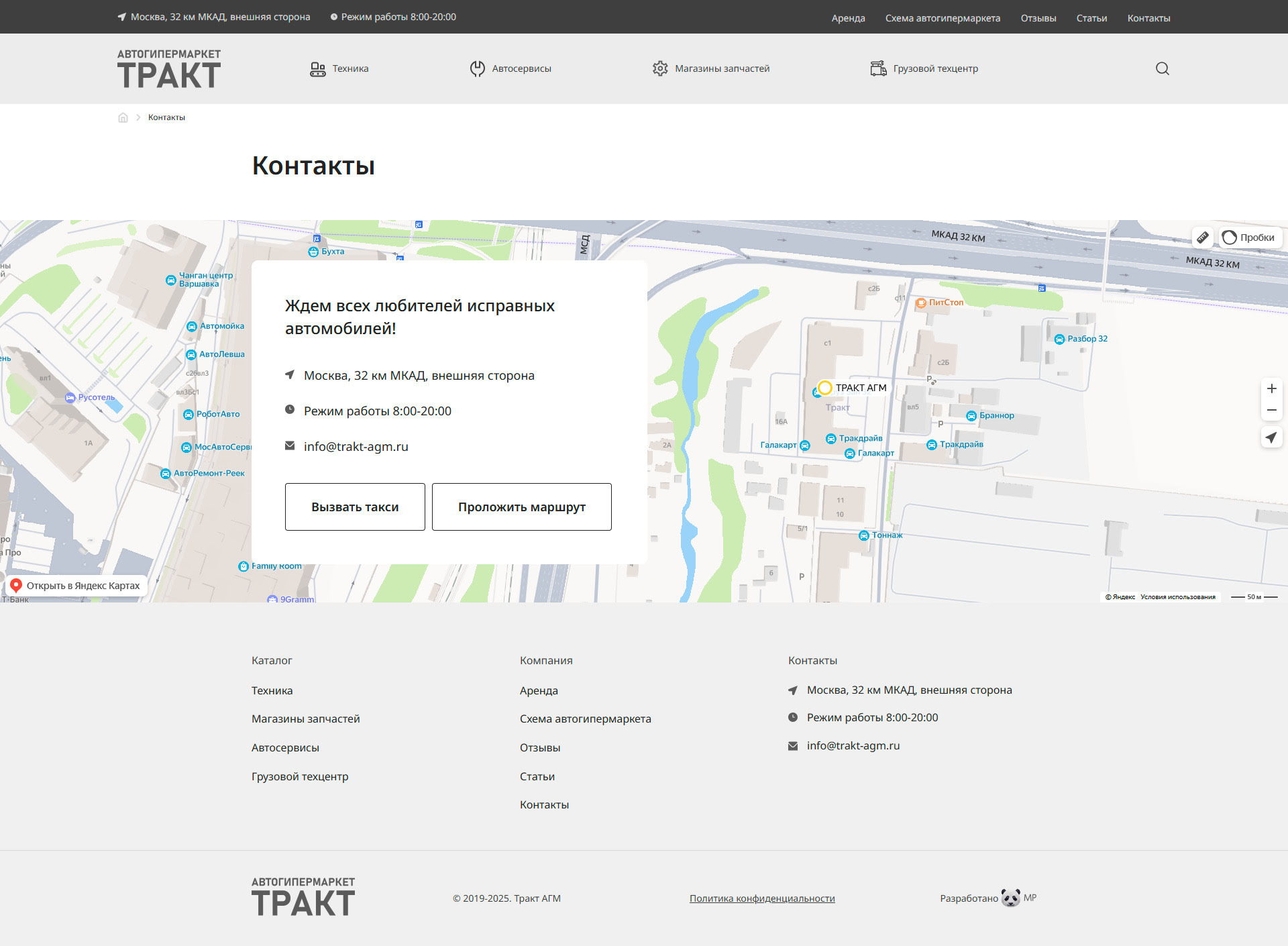Toggle the Пробки traffic layer

point(1249,238)
